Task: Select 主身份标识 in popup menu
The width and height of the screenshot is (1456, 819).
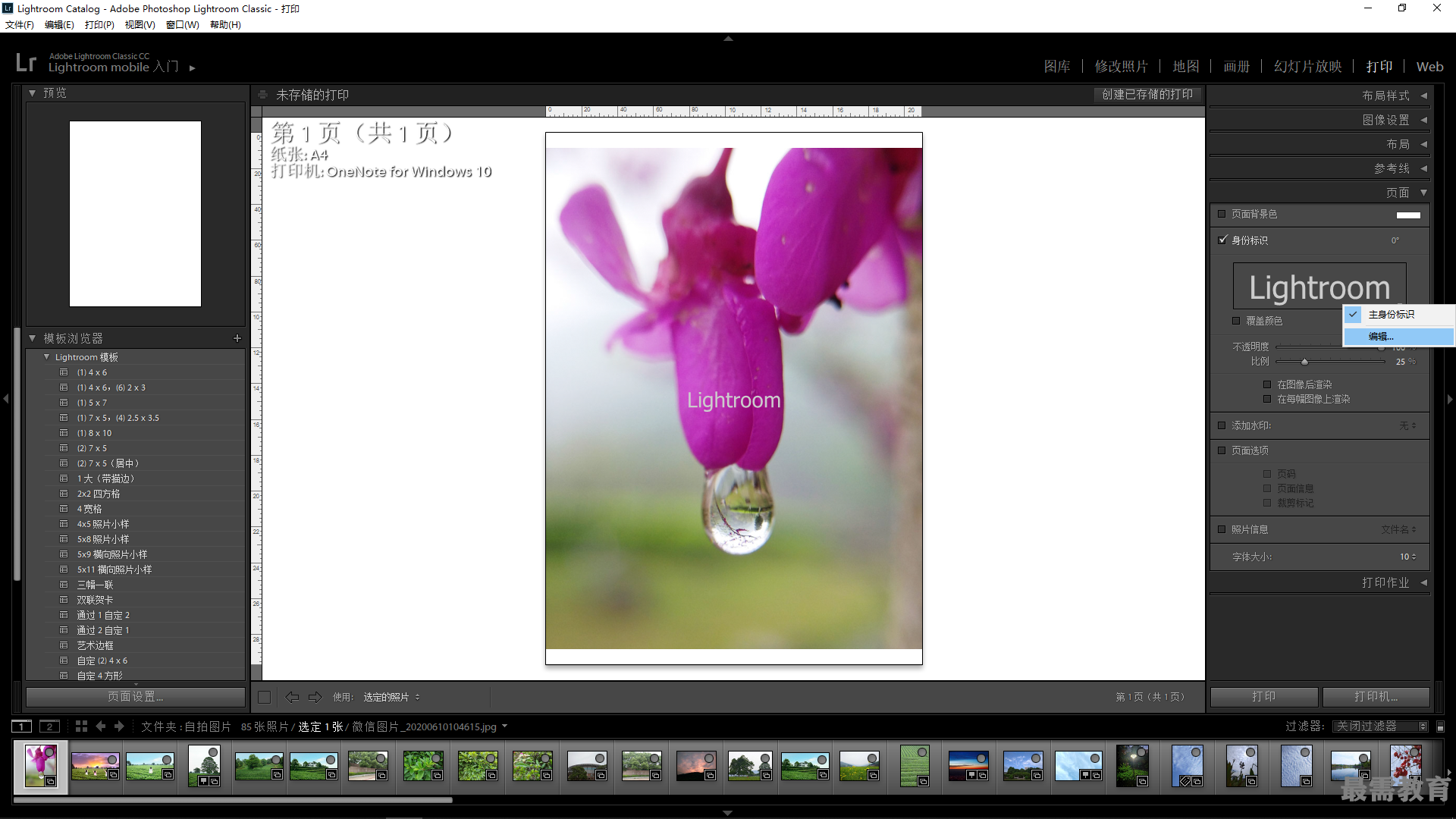Action: pyautogui.click(x=1399, y=314)
